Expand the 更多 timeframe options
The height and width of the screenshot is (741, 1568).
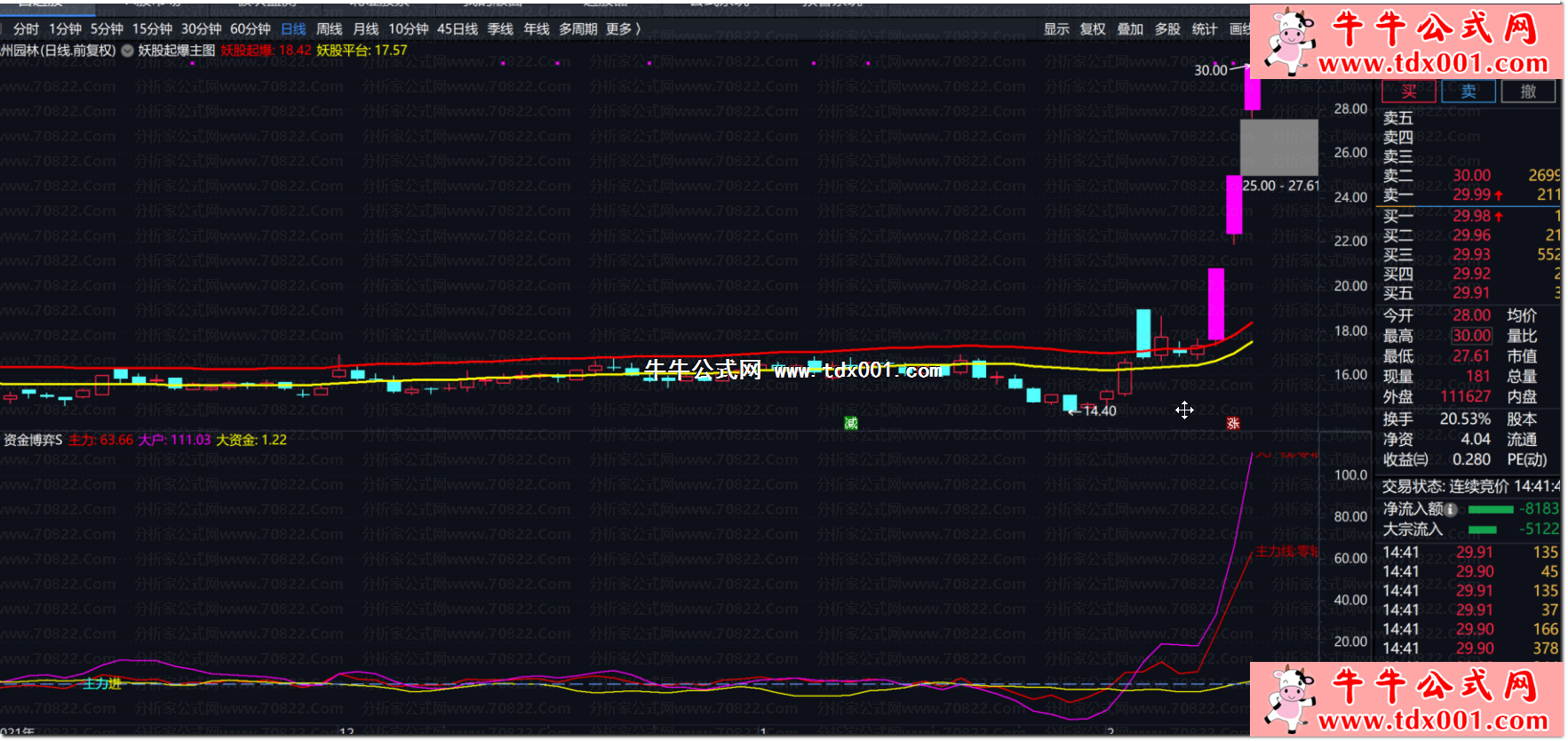[623, 29]
